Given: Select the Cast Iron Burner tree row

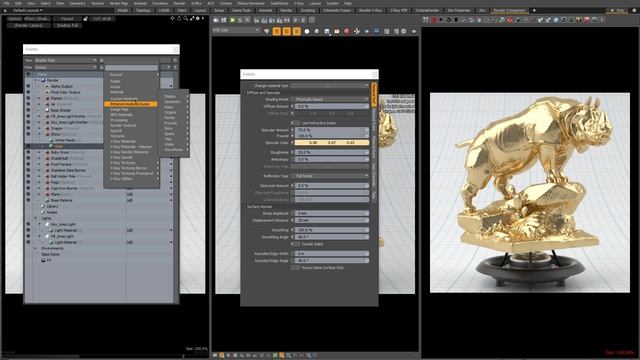Looking at the screenshot, I should [x=100, y=188].
